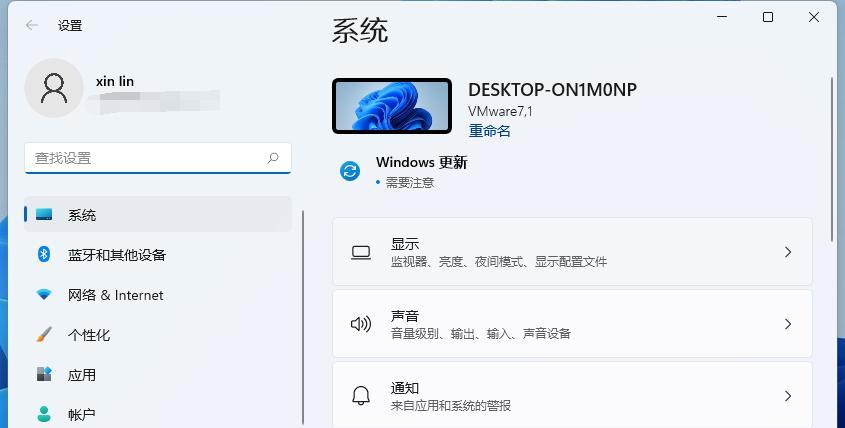Click the 声音 speaker icon
845x428 pixels.
pyautogui.click(x=361, y=324)
